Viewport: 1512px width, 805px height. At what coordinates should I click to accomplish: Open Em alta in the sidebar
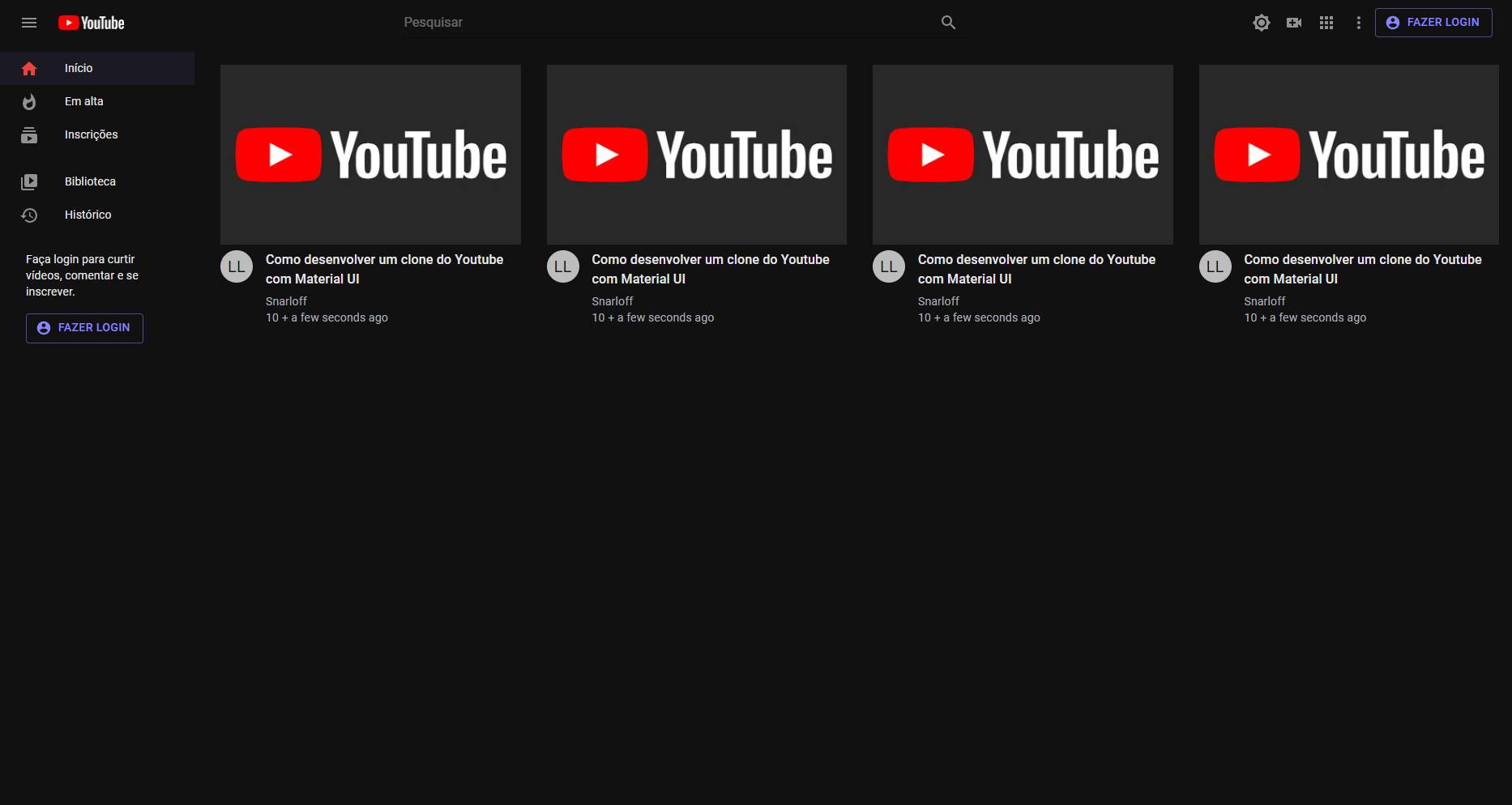[x=97, y=101]
